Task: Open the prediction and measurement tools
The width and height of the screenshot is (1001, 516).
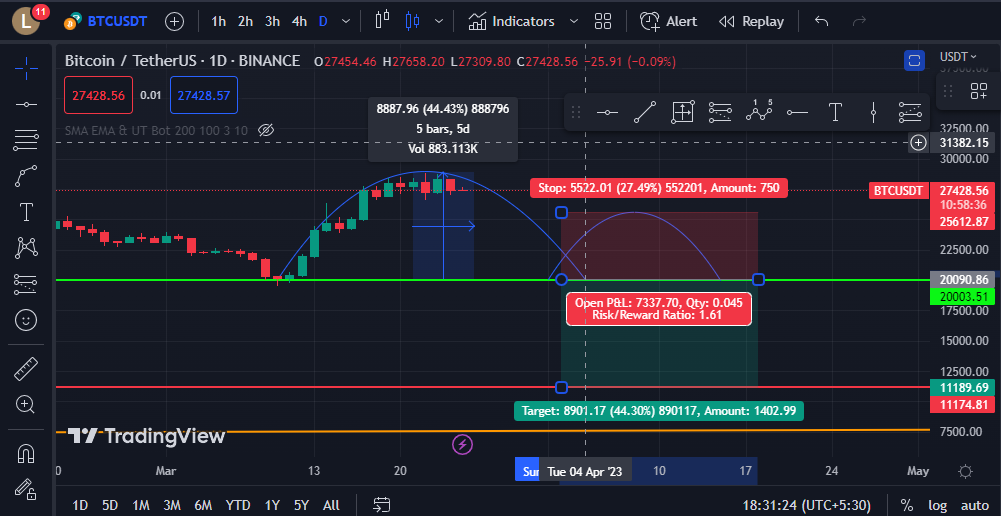Action: click(26, 284)
